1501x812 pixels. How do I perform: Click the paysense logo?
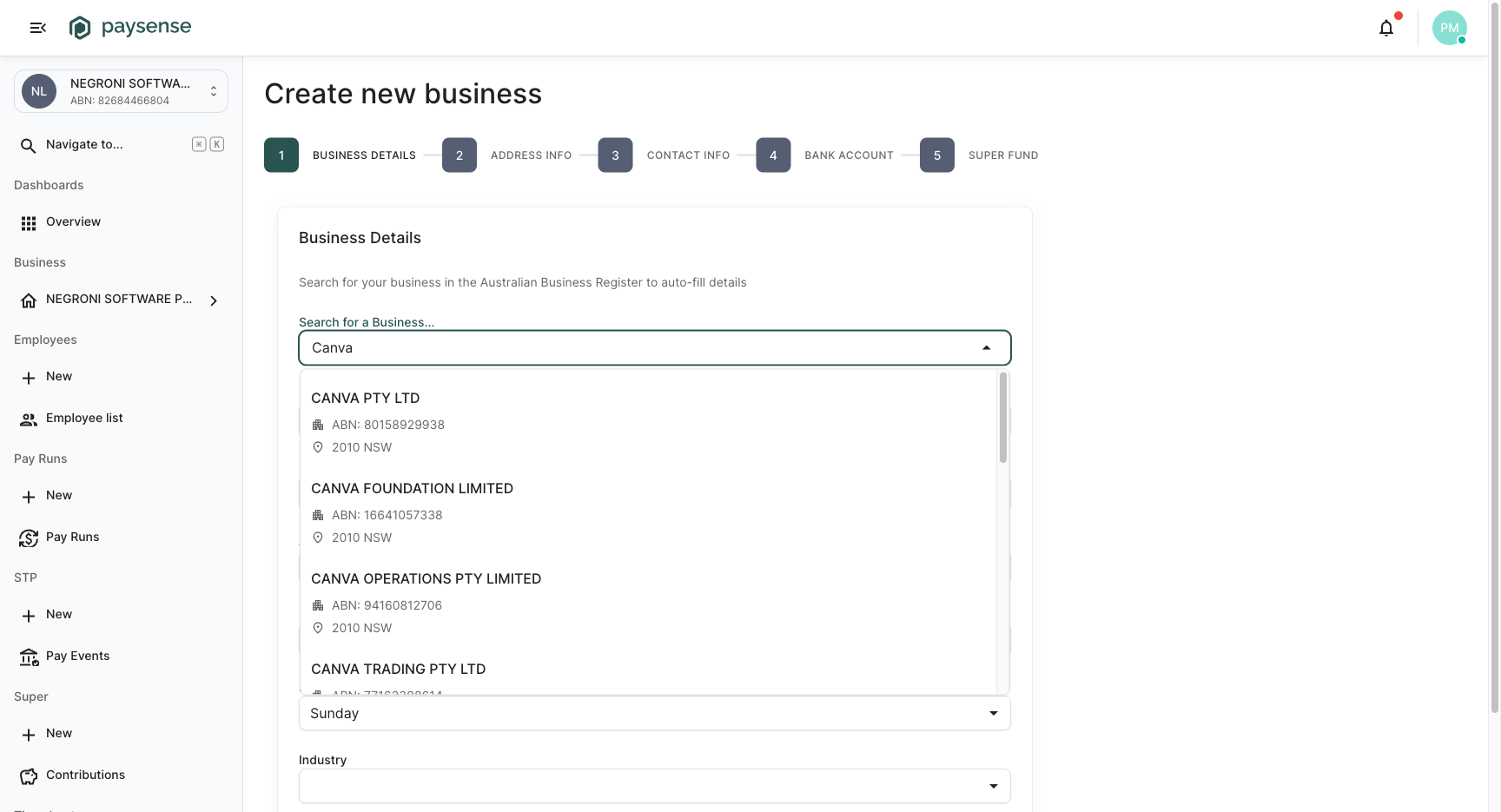coord(130,28)
